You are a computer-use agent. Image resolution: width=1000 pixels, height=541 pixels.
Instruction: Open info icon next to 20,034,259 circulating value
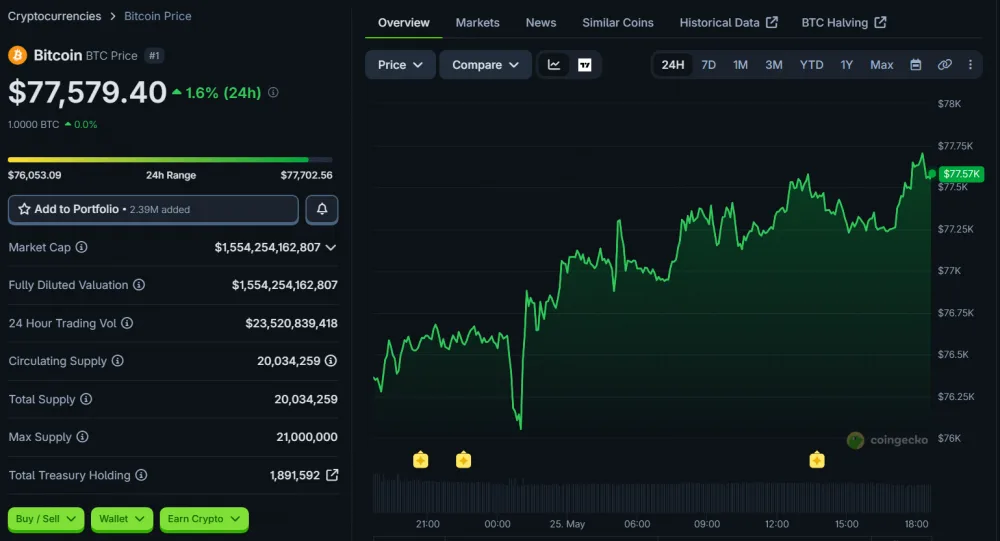coord(330,360)
